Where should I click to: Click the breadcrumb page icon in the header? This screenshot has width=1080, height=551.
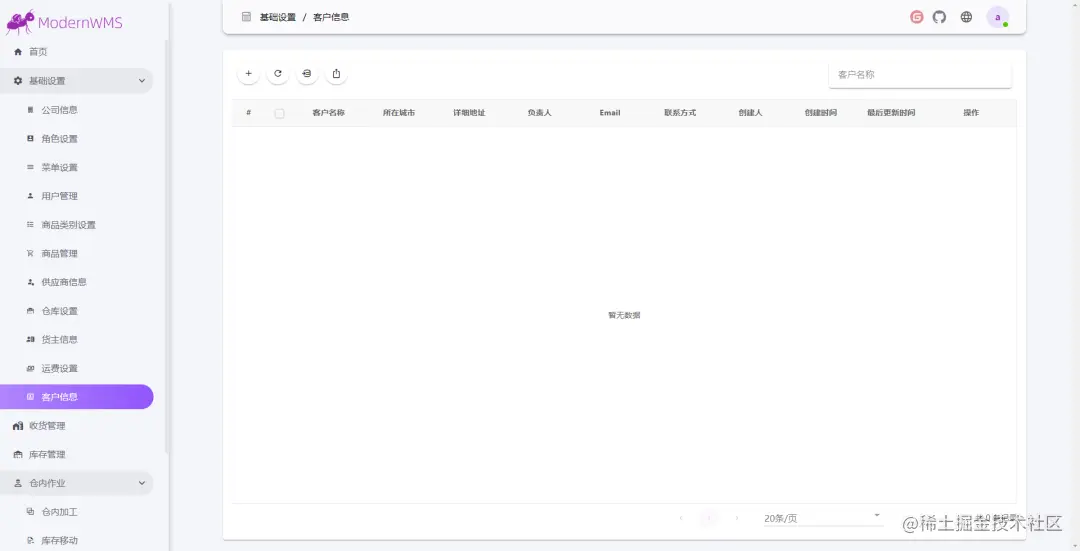pos(246,17)
